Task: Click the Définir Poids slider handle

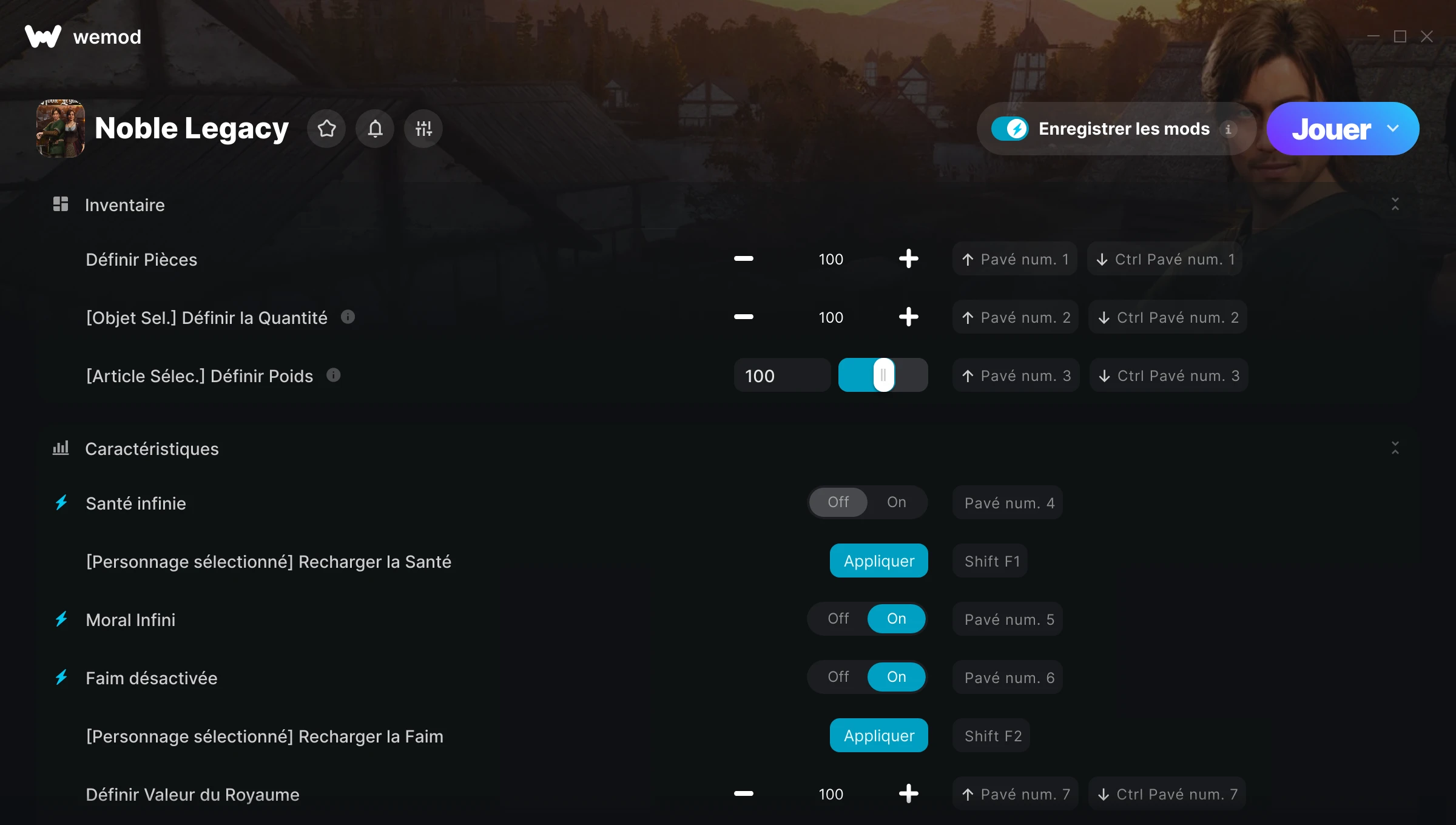Action: [x=884, y=375]
